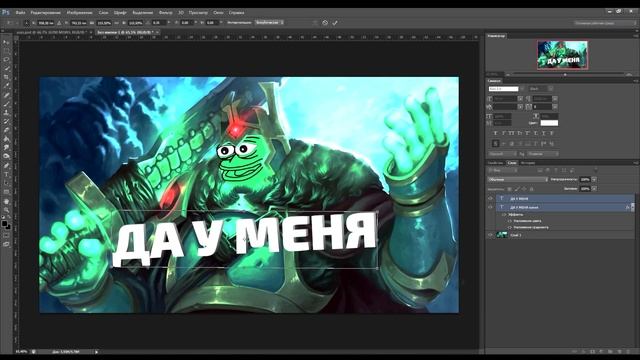640x360 pixels.
Task: Lock transparent pixels icon in Layers
Action: click(x=509, y=189)
